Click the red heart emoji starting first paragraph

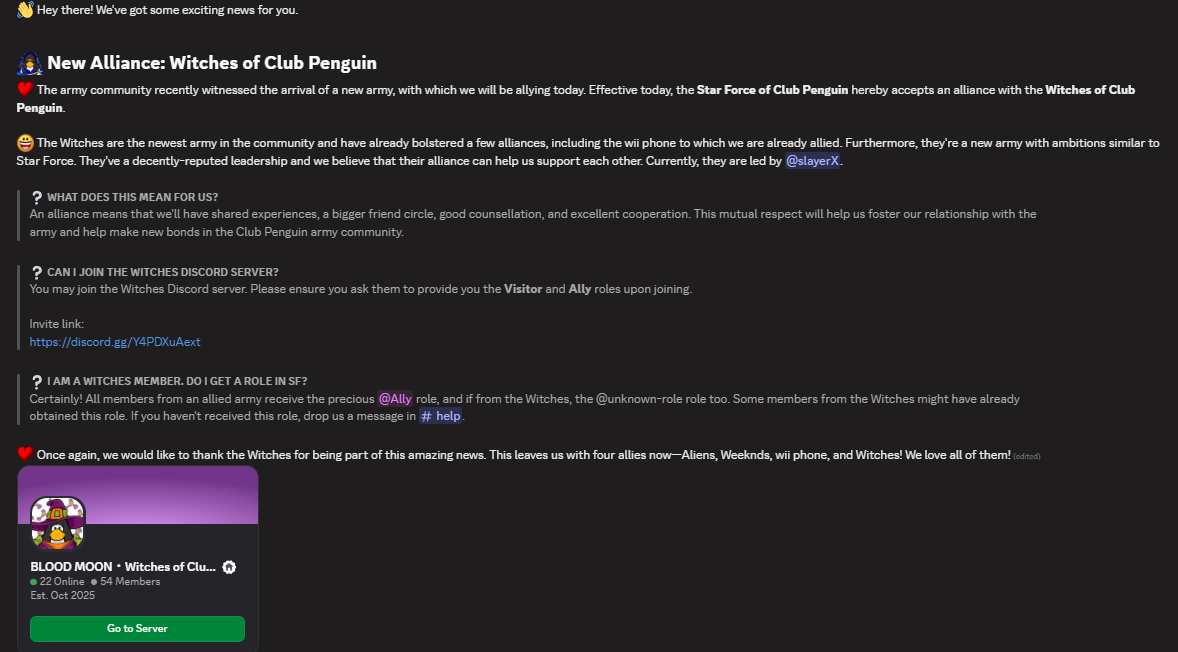[x=25, y=90]
